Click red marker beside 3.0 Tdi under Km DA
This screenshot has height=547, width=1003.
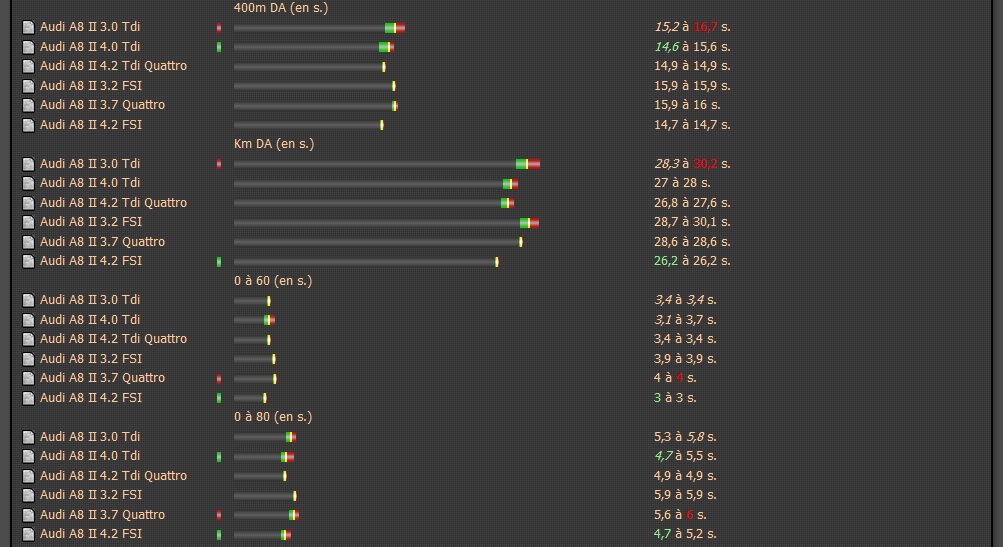coord(219,164)
